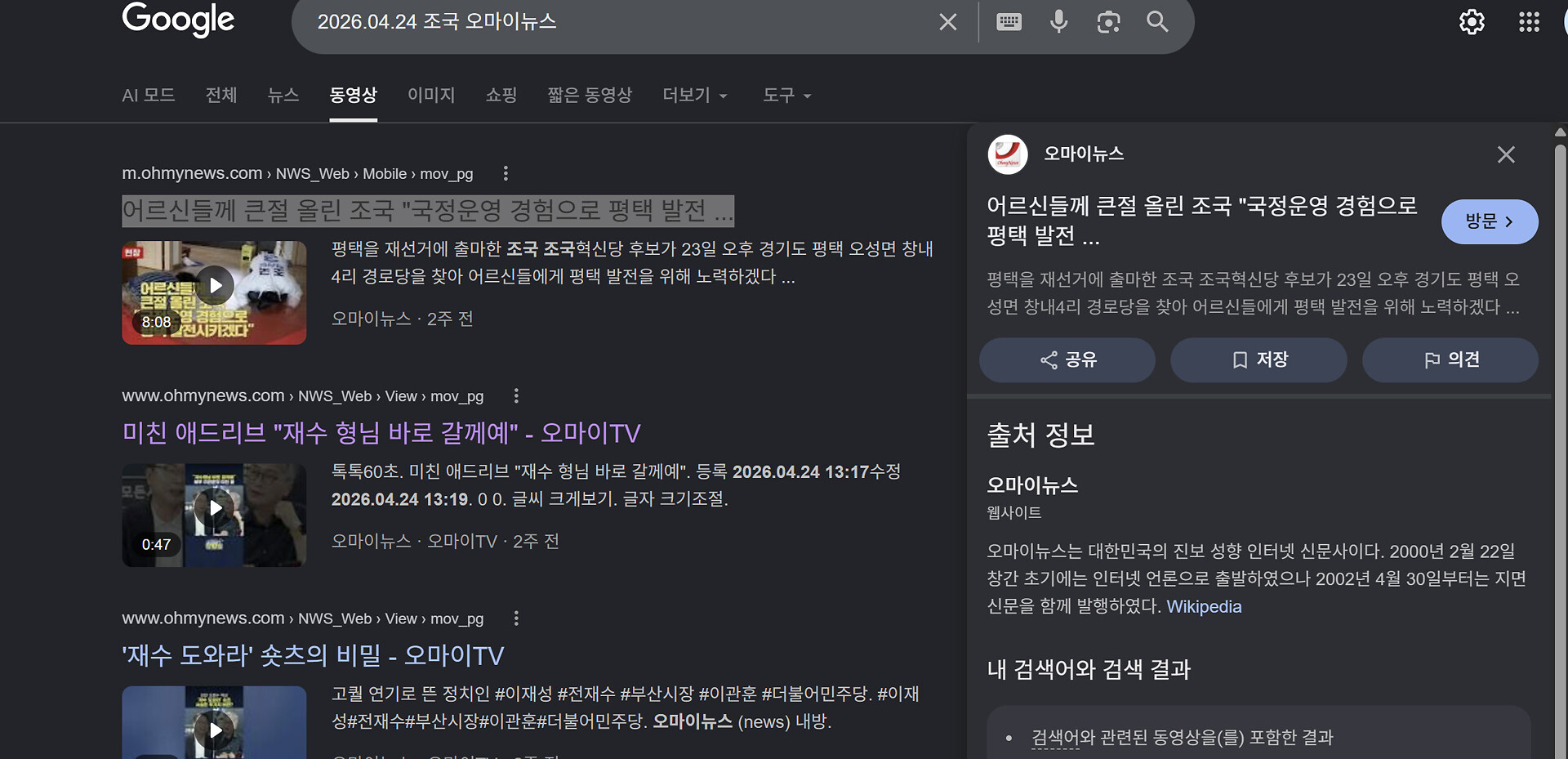This screenshot has height=759, width=1568.
Task: Click the '출처 정보' heading
Action: click(x=1040, y=435)
